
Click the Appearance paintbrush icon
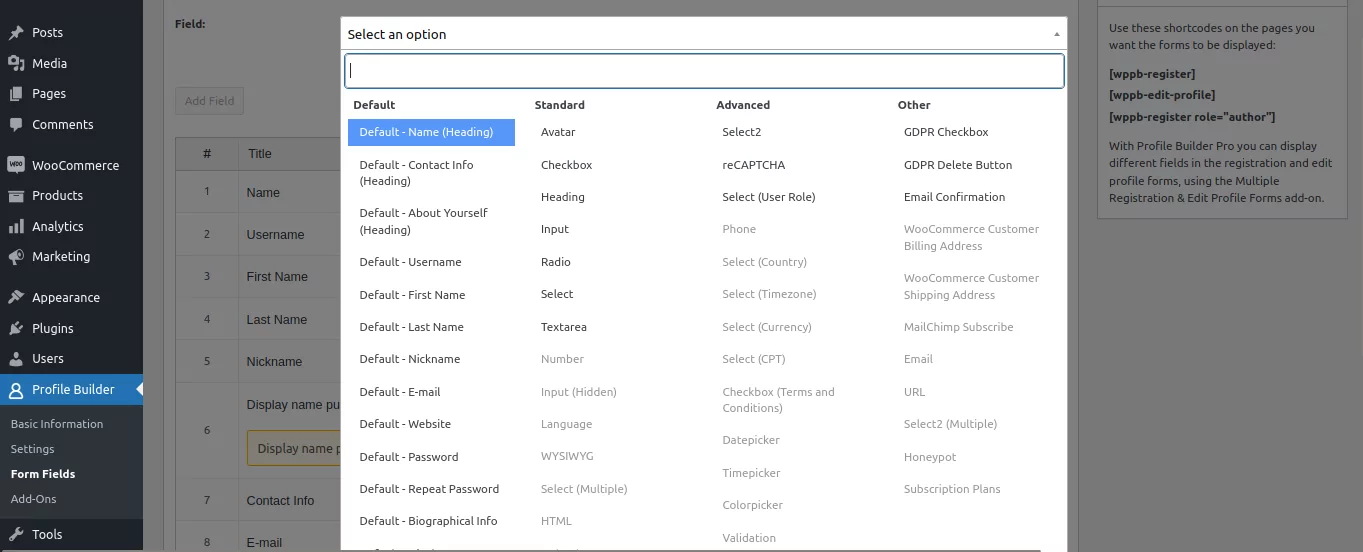pos(16,297)
